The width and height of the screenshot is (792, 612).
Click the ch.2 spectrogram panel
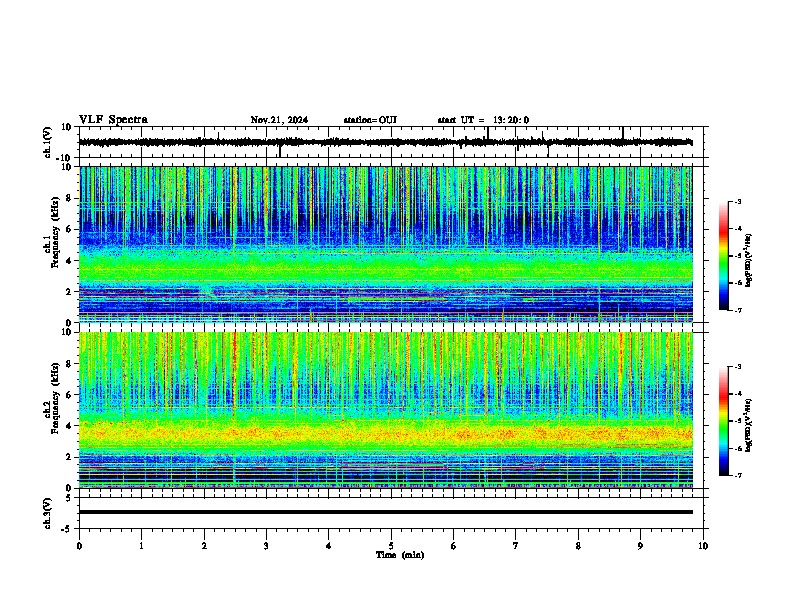pos(386,410)
